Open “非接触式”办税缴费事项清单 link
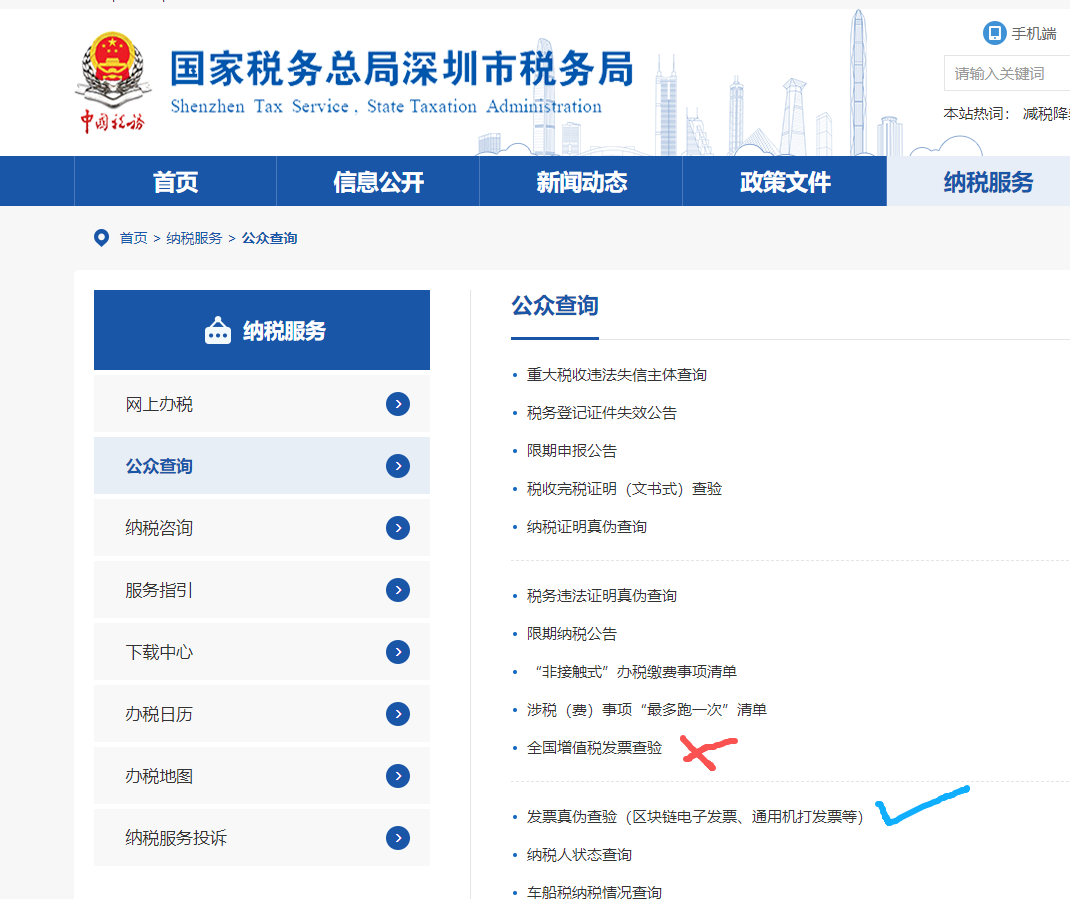Viewport: 1070px width, 899px height. point(634,672)
